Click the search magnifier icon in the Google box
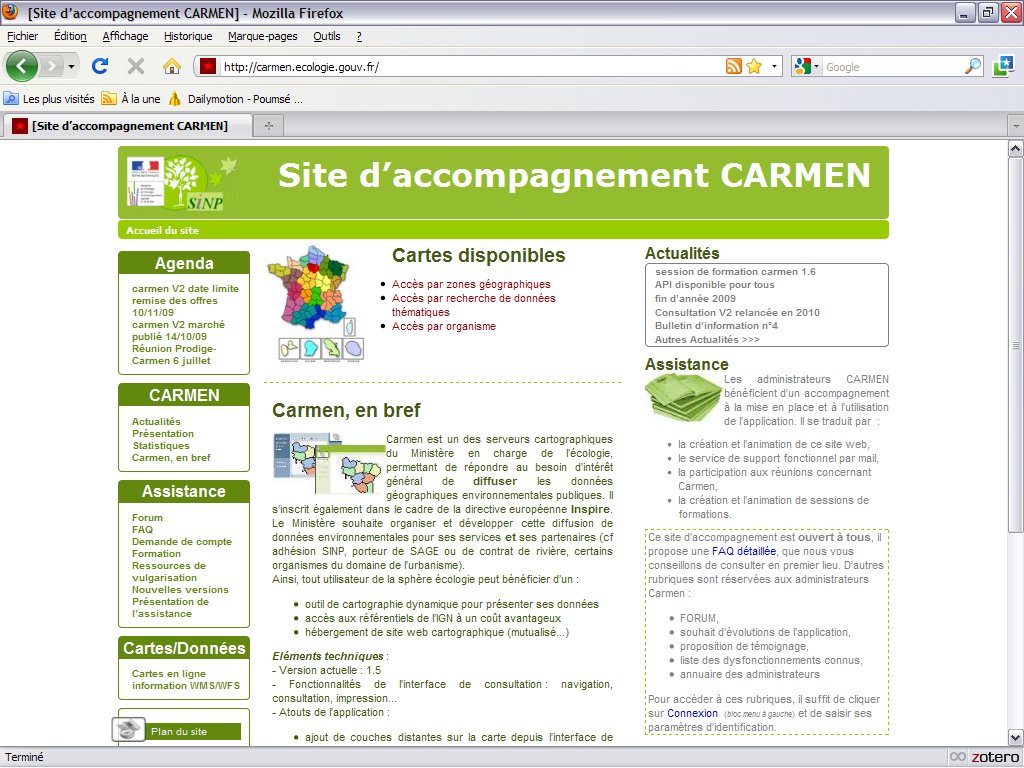 point(973,67)
